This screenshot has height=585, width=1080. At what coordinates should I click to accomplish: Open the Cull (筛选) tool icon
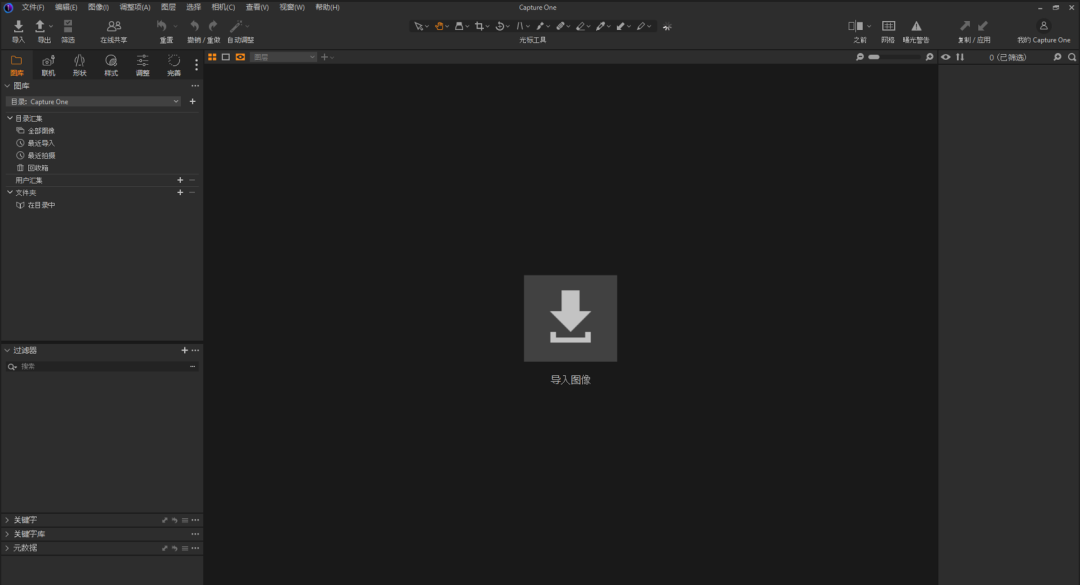click(x=68, y=26)
